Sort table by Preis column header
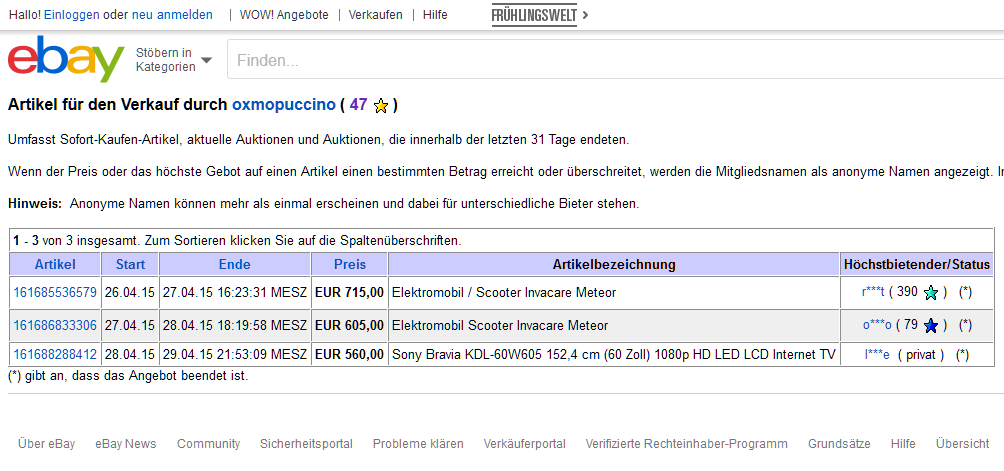1004x471 pixels. tap(350, 264)
